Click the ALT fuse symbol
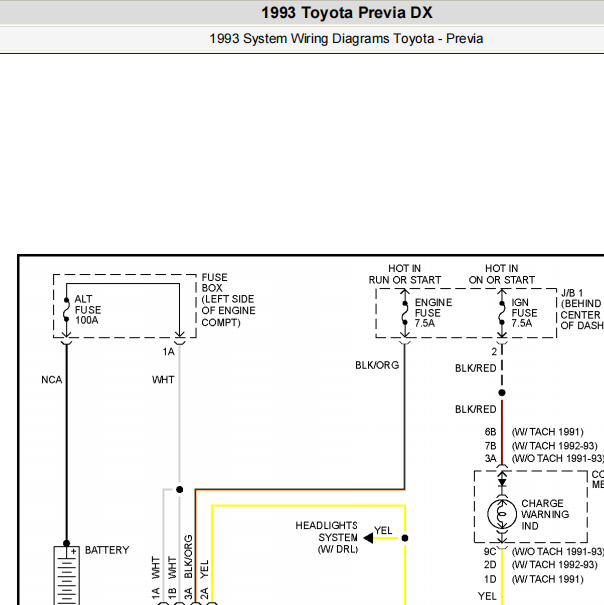 (x=66, y=310)
